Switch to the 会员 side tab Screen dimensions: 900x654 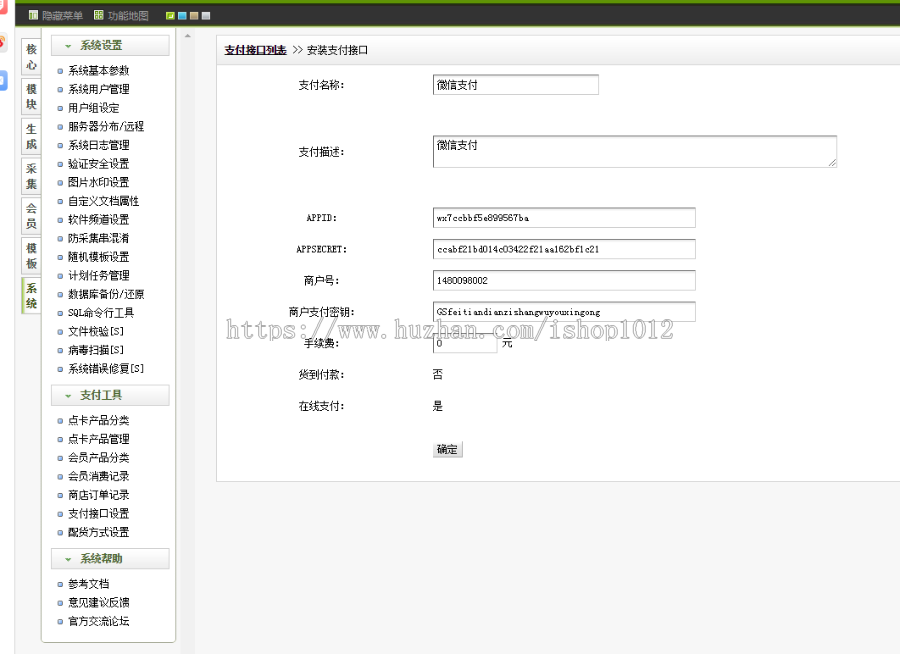click(x=31, y=216)
